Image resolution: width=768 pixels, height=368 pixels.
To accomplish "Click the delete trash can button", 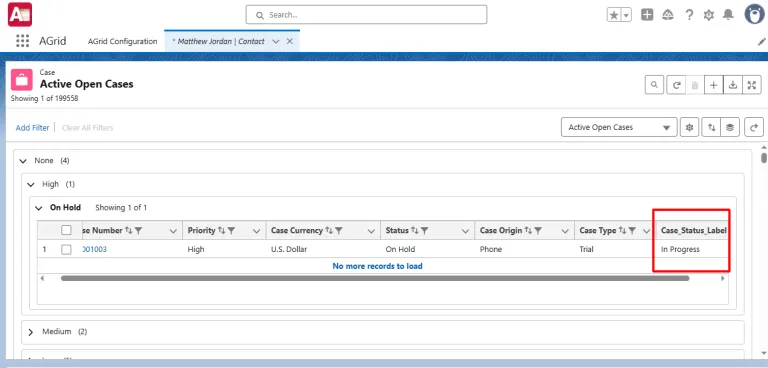I will coord(695,85).
